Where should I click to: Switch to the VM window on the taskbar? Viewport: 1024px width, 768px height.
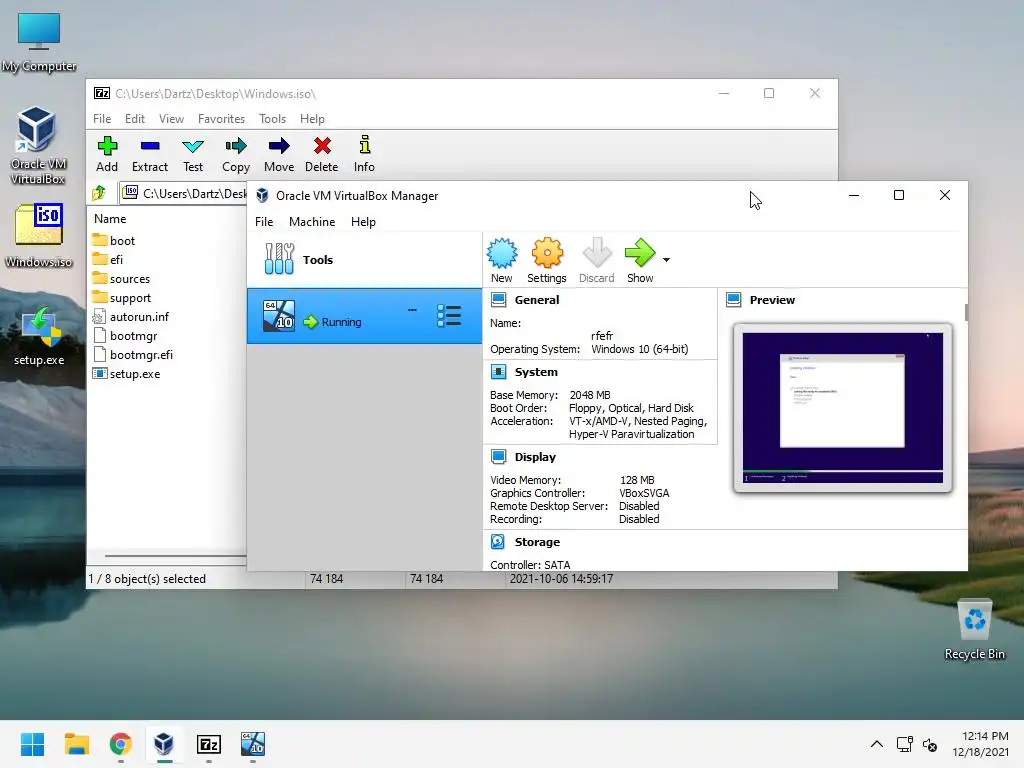coord(253,744)
